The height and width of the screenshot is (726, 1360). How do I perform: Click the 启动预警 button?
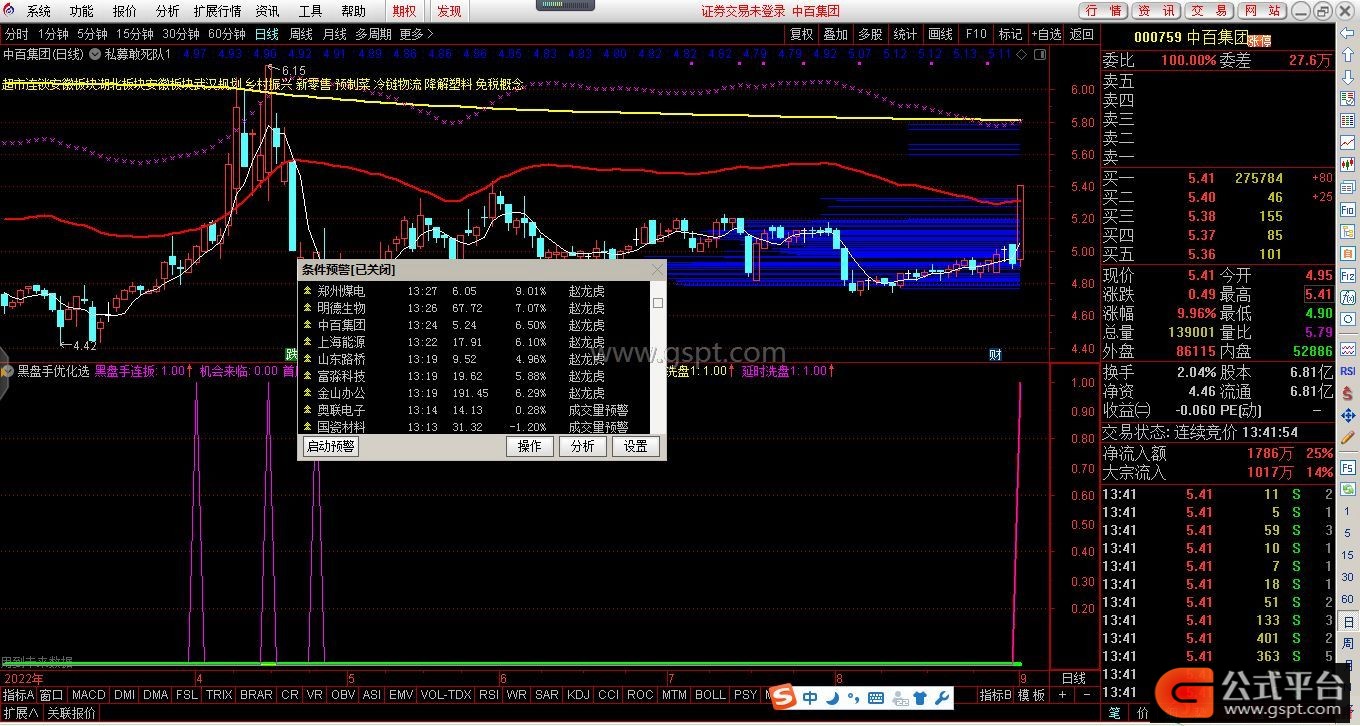point(331,446)
